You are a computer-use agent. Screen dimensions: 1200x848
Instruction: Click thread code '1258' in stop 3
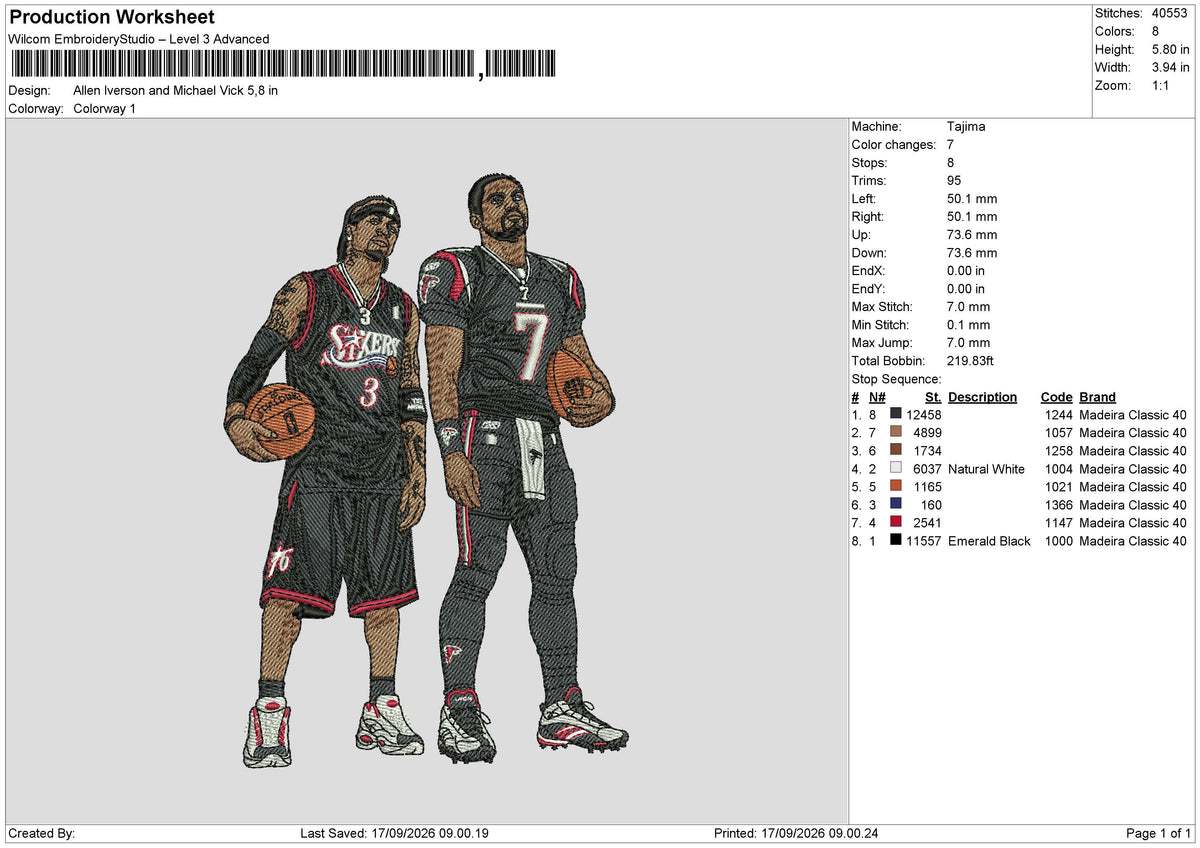[1058, 451]
